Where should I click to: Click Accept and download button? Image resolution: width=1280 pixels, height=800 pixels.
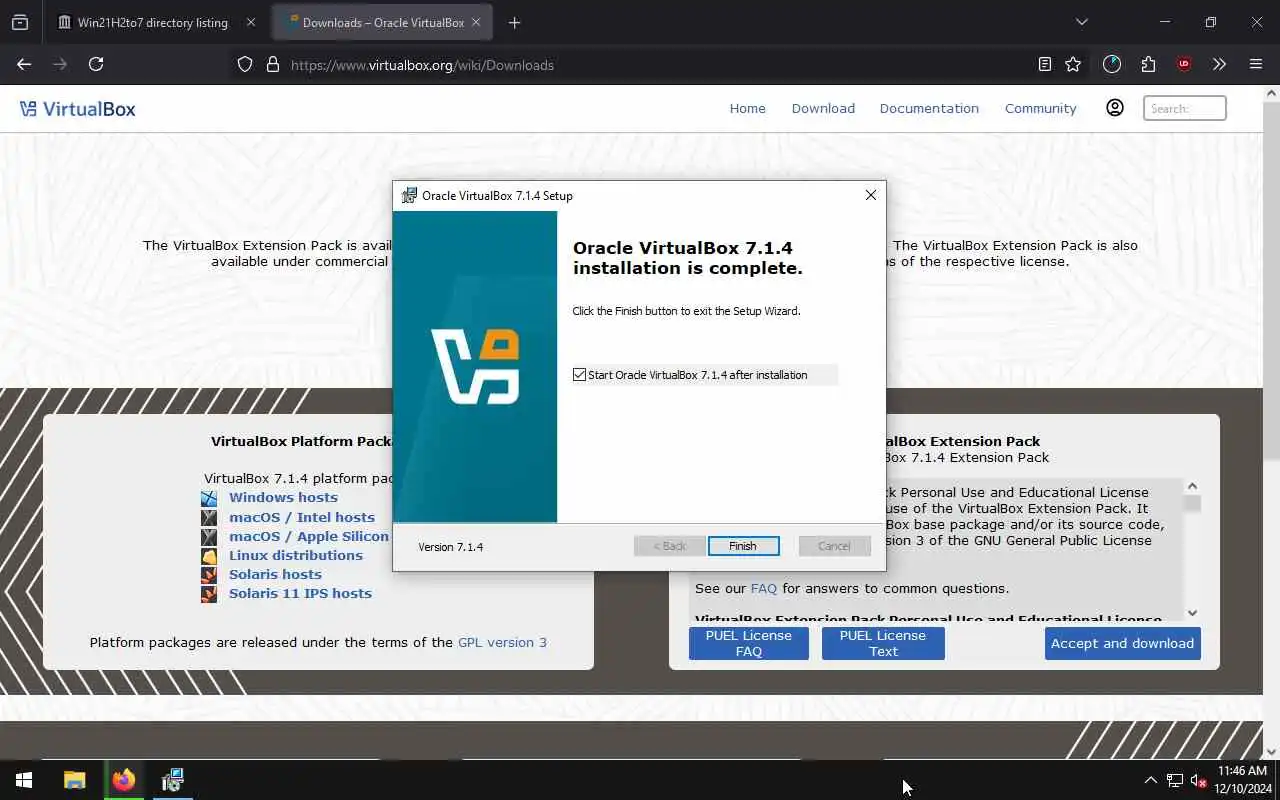tap(1122, 643)
